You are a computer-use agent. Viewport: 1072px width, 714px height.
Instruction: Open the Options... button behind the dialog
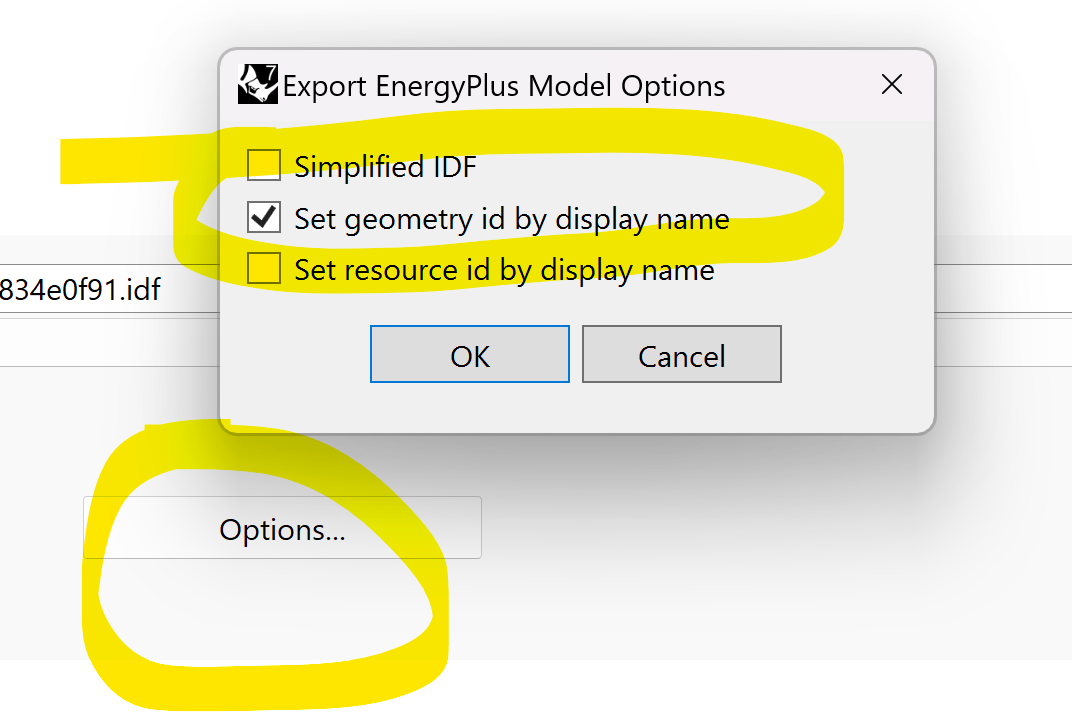(x=282, y=527)
